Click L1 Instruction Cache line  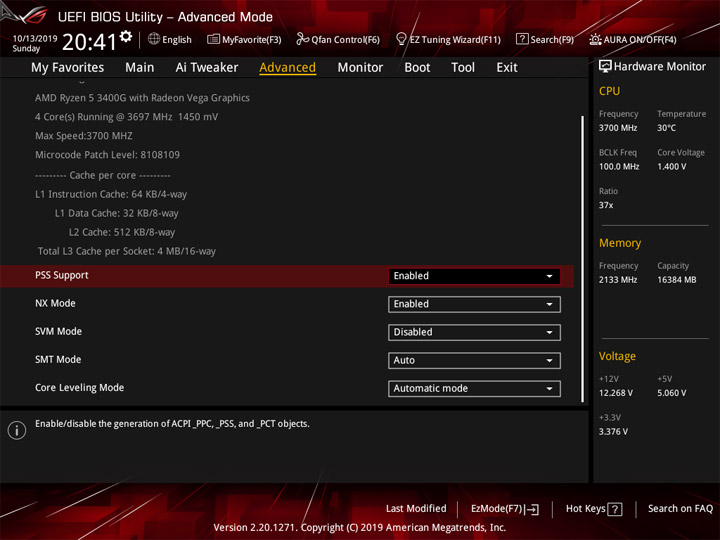pyautogui.click(x=111, y=194)
